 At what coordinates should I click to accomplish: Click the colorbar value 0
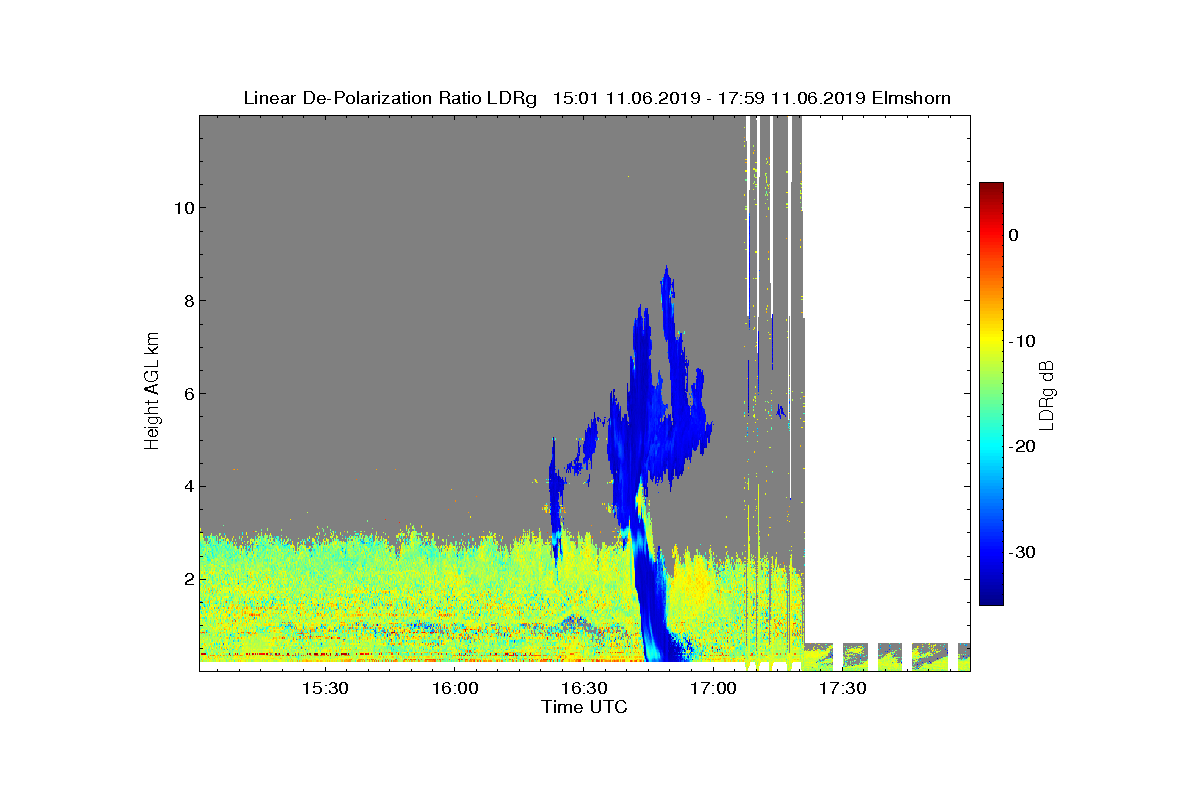coord(1013,235)
